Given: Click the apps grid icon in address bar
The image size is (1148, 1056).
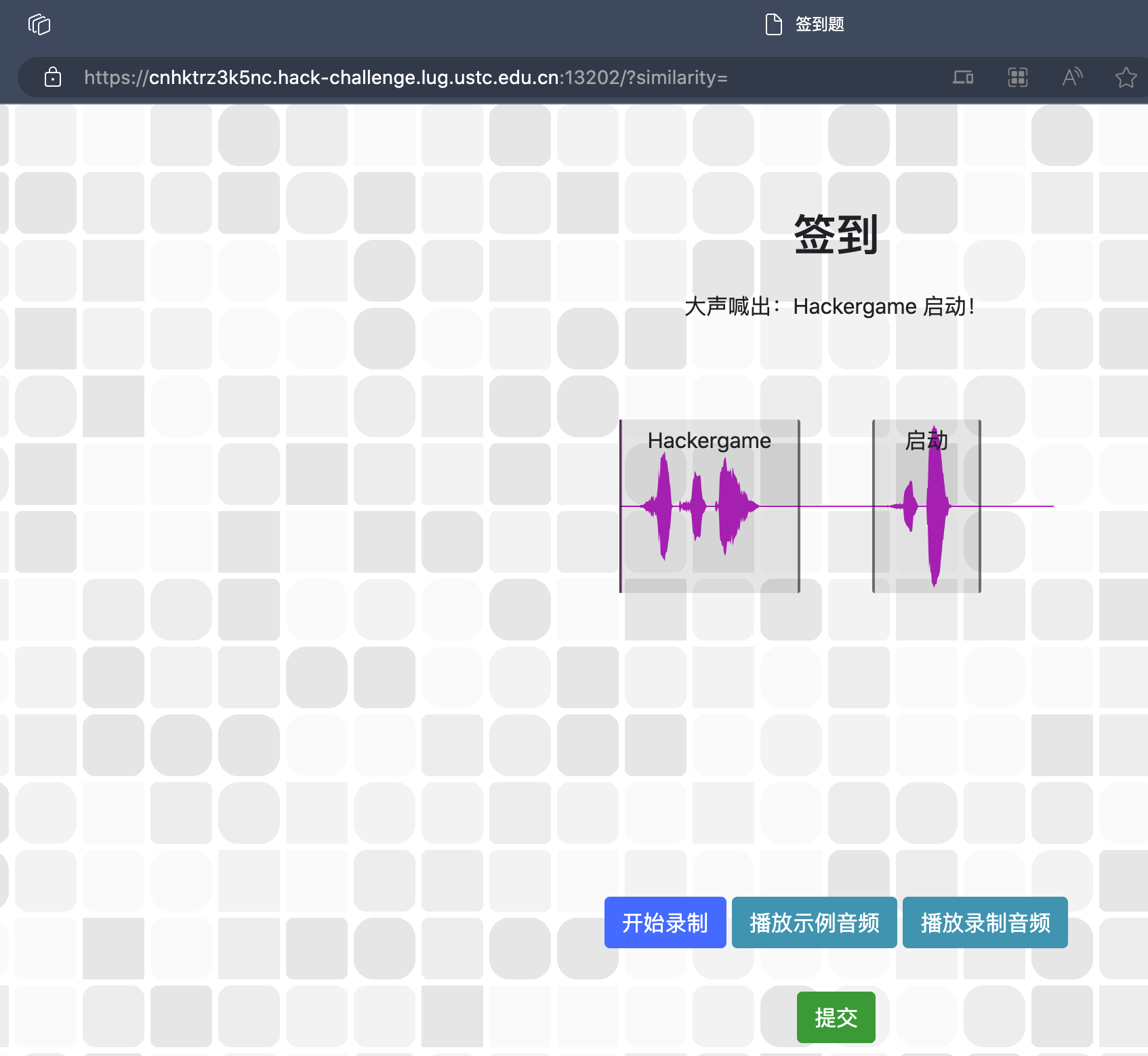Looking at the screenshot, I should pos(1018,77).
